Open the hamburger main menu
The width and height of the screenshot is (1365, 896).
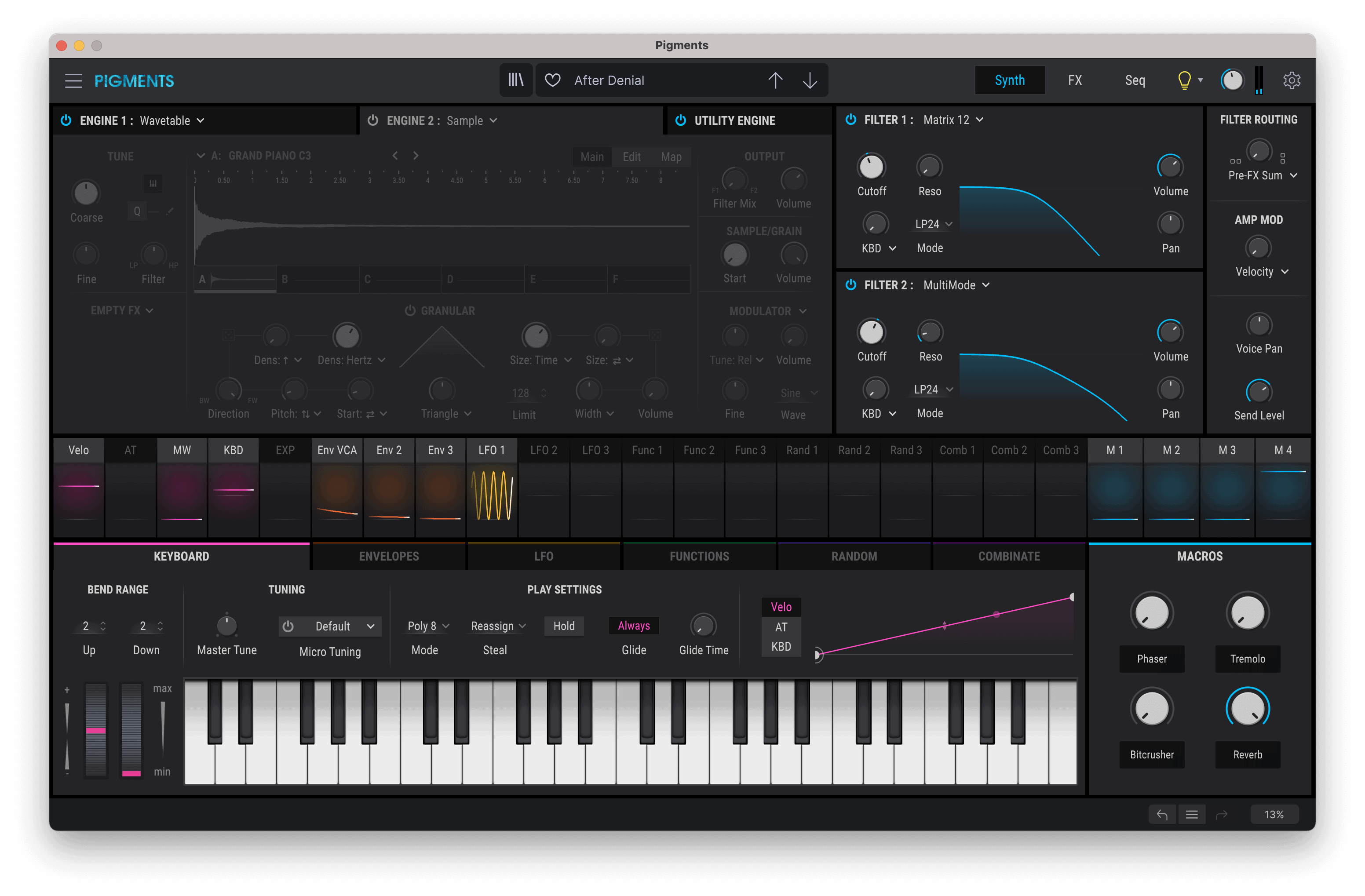[73, 81]
